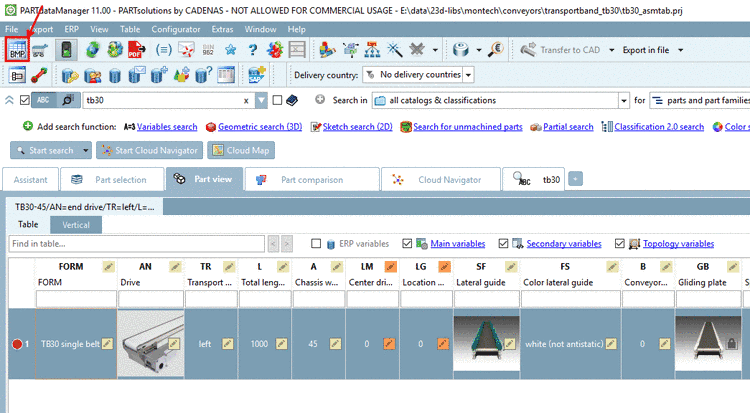The height and width of the screenshot is (413, 750).
Task: Click the globe with green arrows icon
Action: pyautogui.click(x=93, y=50)
